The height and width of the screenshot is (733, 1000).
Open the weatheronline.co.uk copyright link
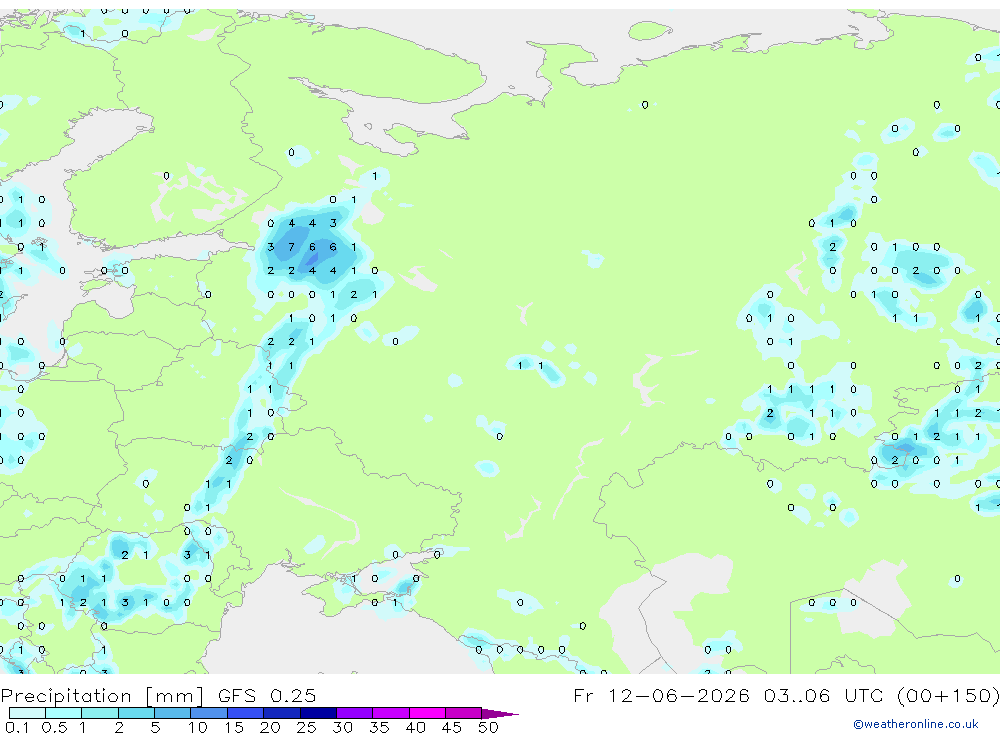pos(916,724)
